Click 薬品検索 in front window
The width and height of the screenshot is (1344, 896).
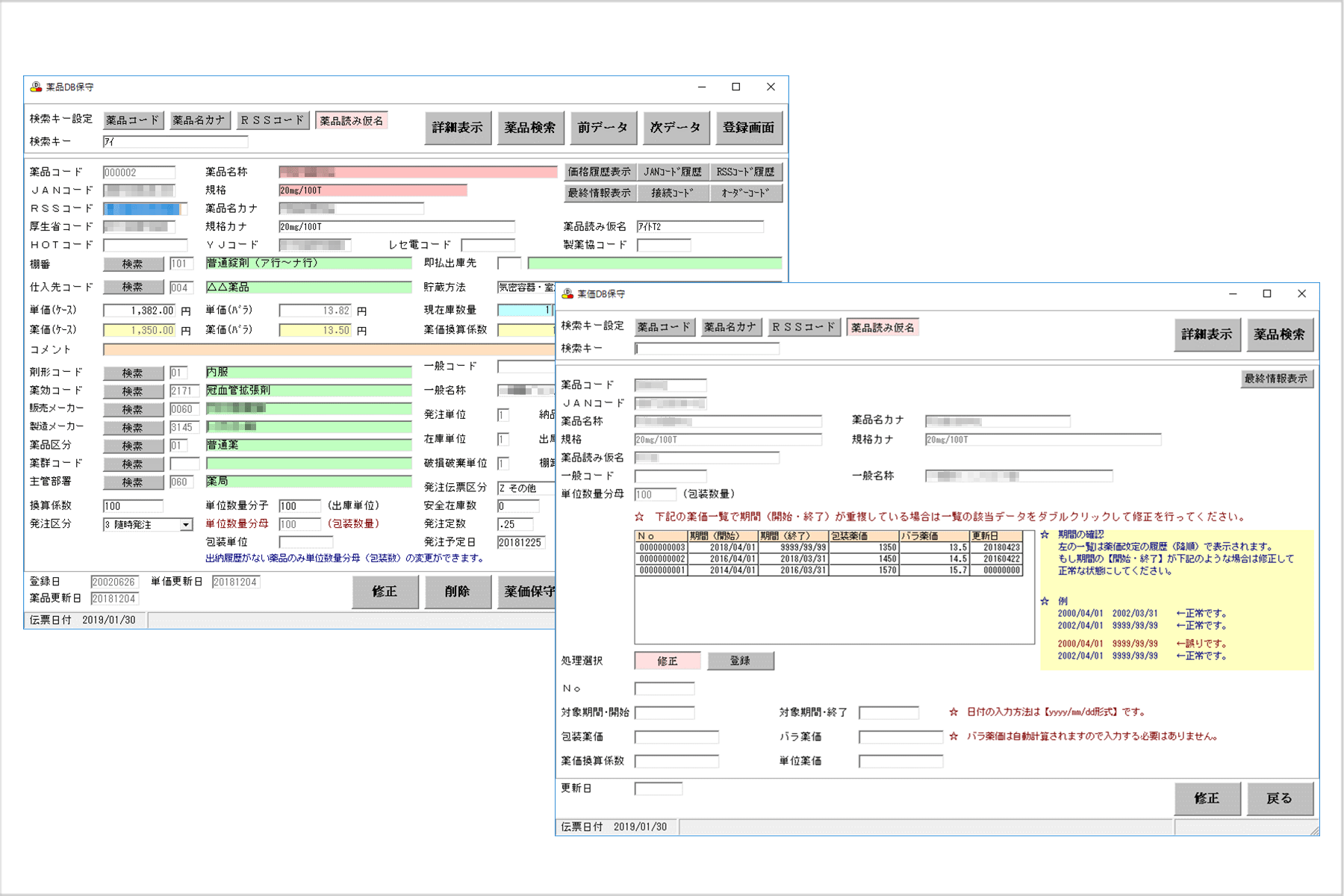1279,335
